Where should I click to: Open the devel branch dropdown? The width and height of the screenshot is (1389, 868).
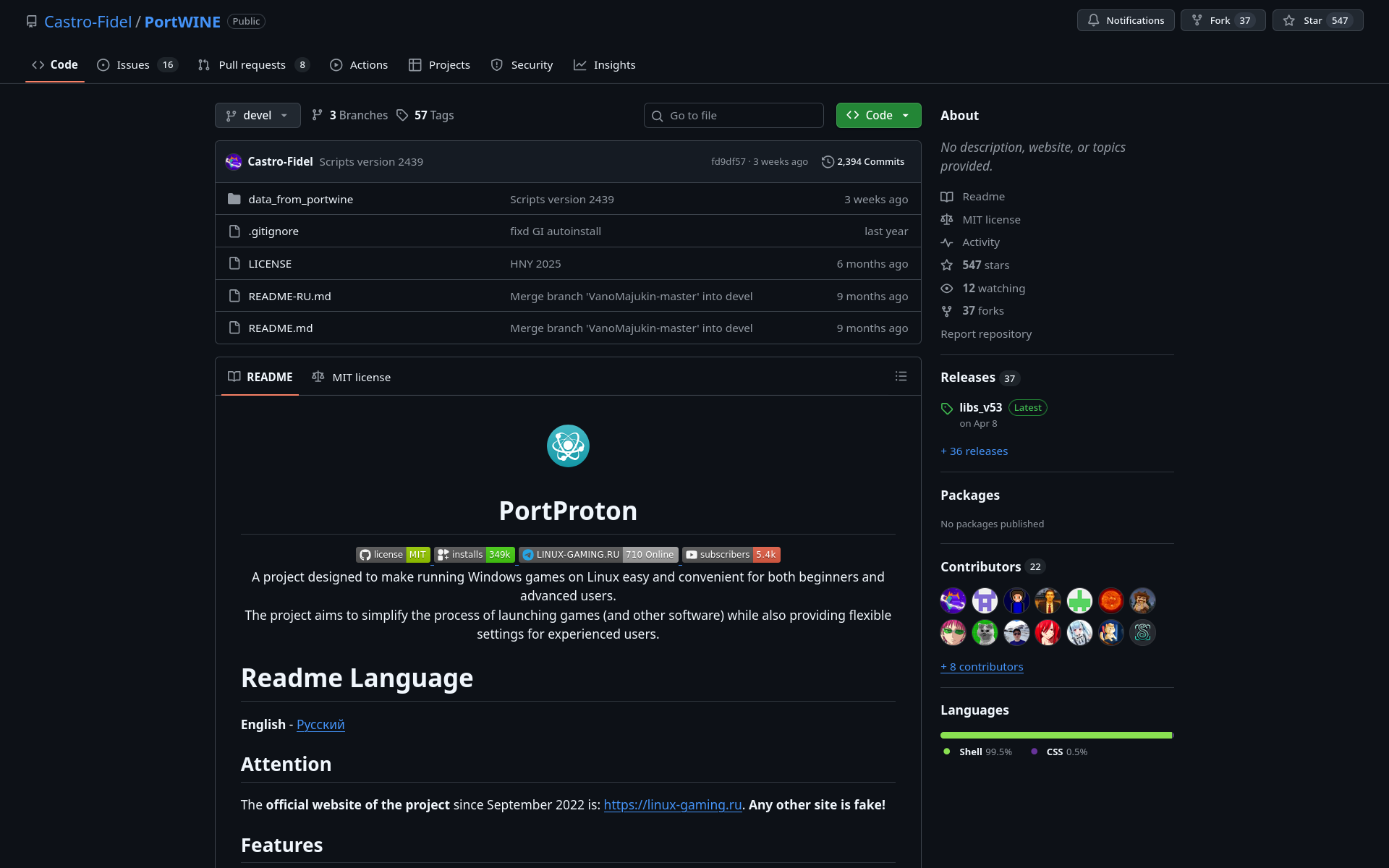(258, 116)
